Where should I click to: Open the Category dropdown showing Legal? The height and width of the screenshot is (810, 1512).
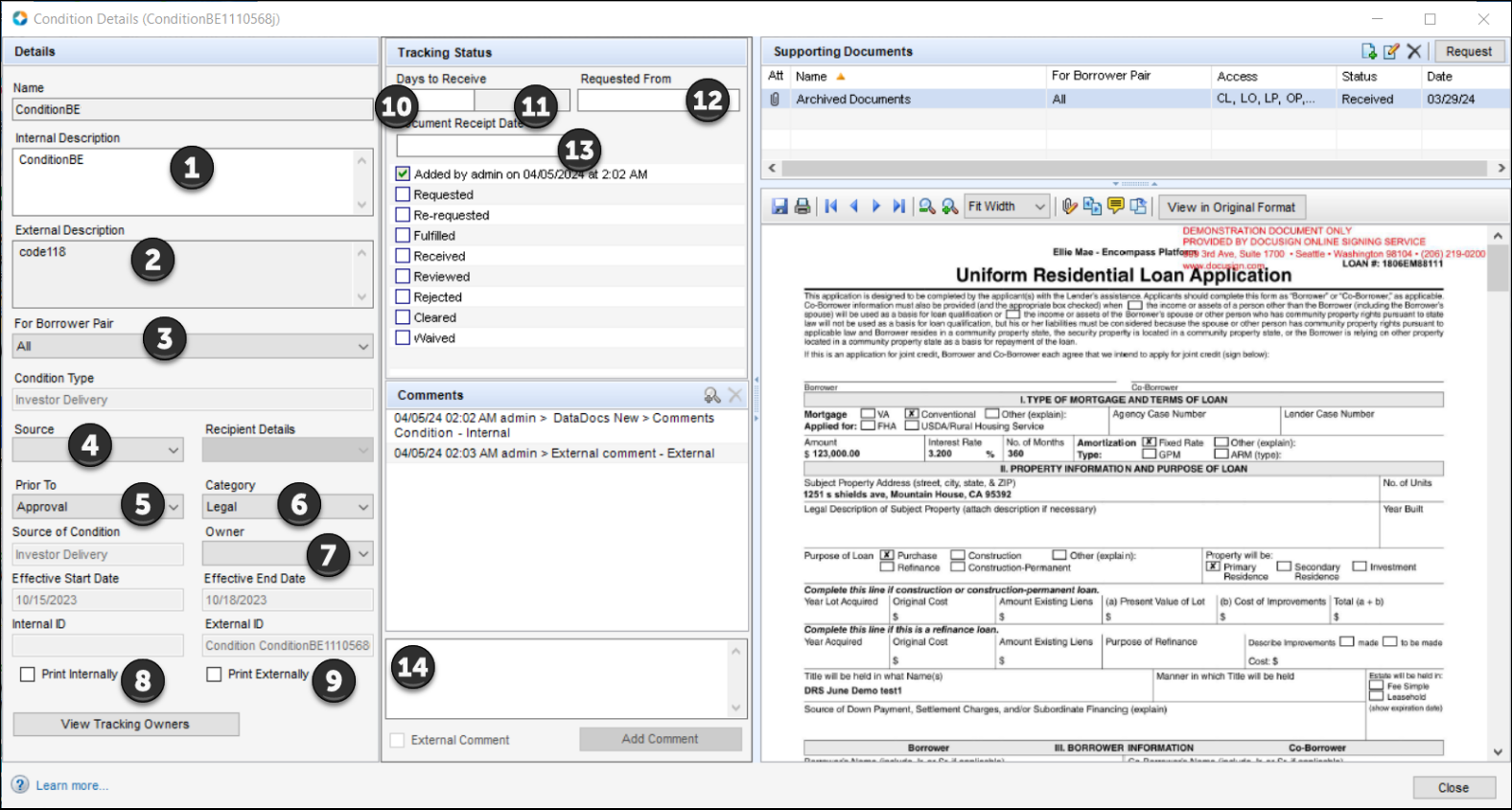click(288, 507)
